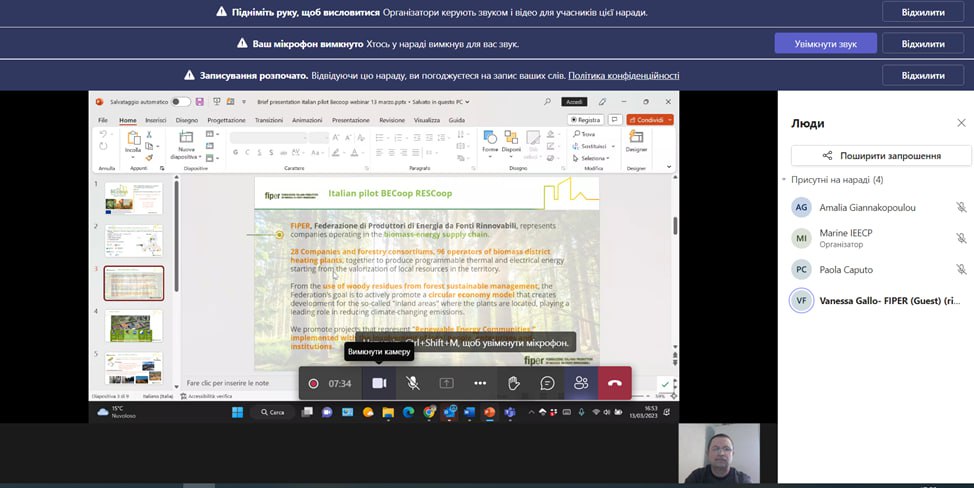Open the Forme shapes gallery
The image size is (974, 488).
click(490, 142)
